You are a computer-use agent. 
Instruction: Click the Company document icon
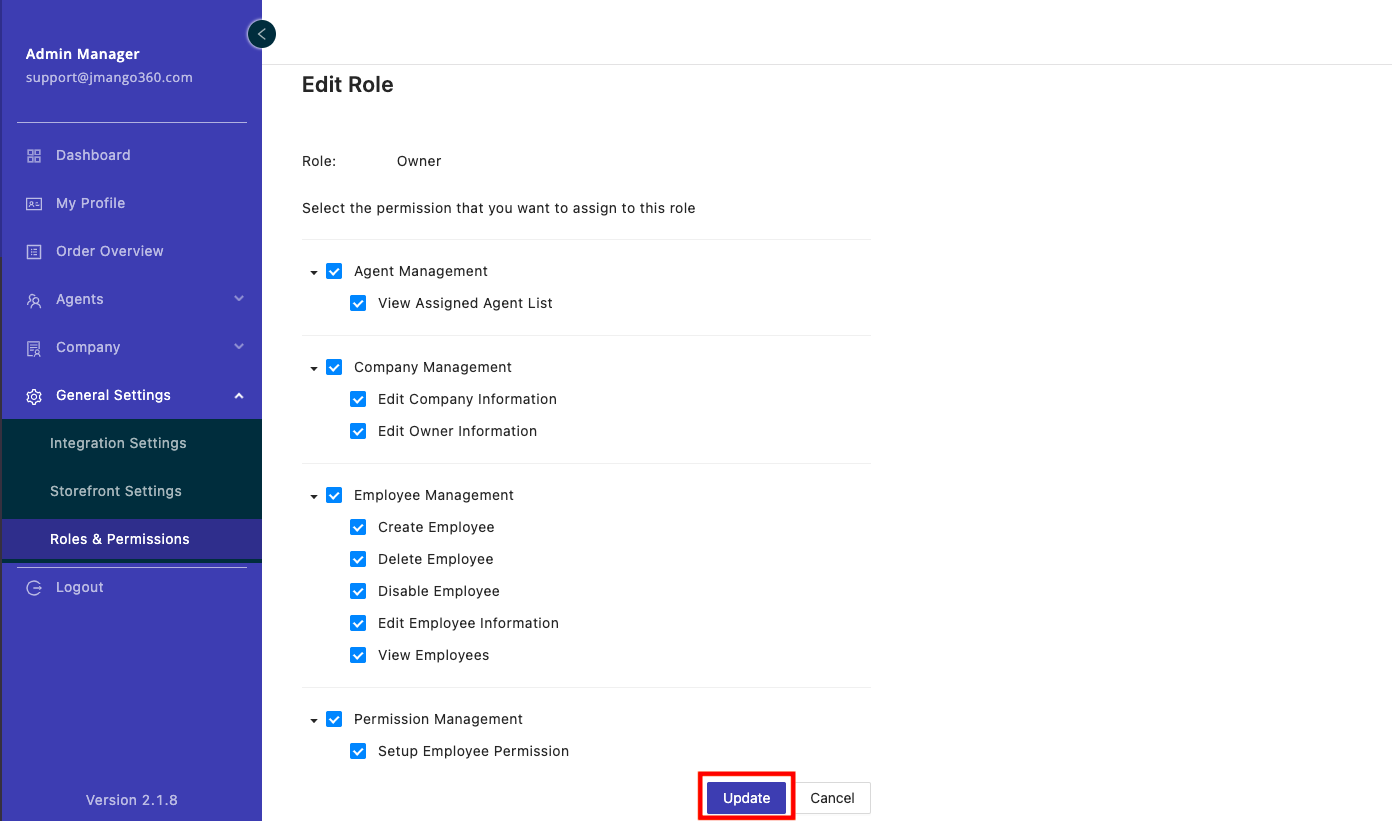(34, 348)
